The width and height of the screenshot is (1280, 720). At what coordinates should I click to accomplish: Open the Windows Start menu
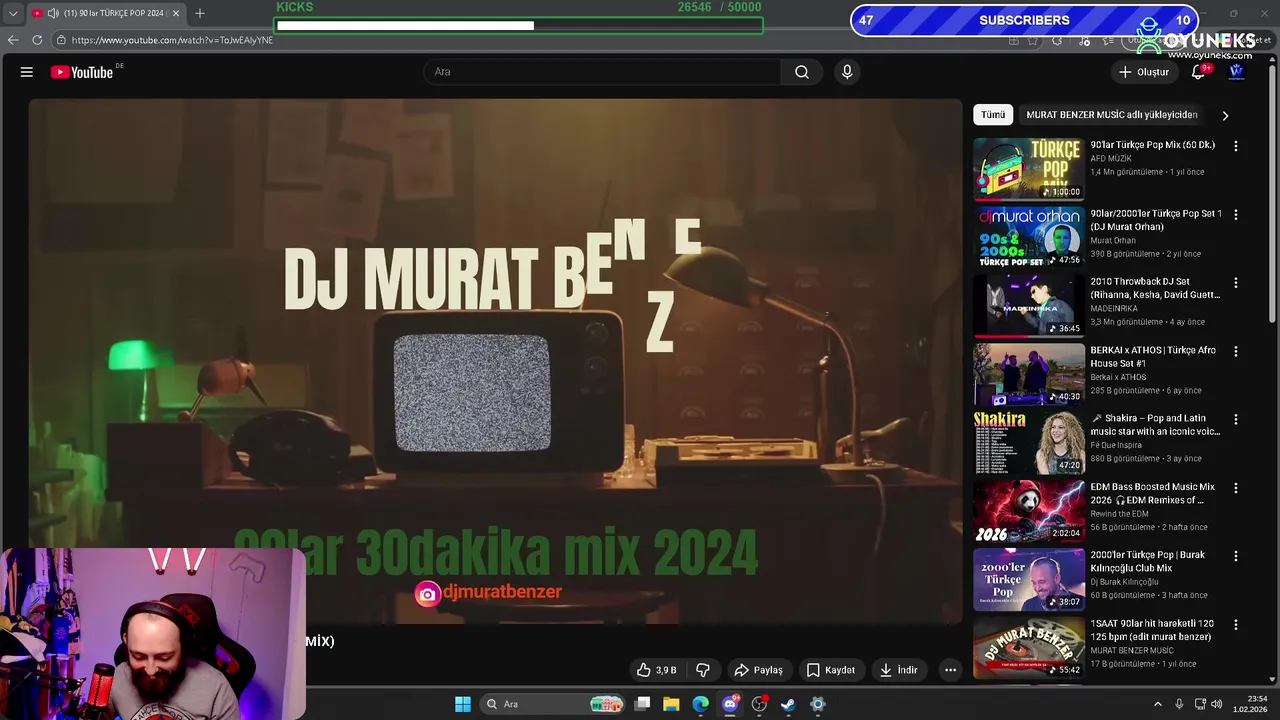(x=463, y=704)
